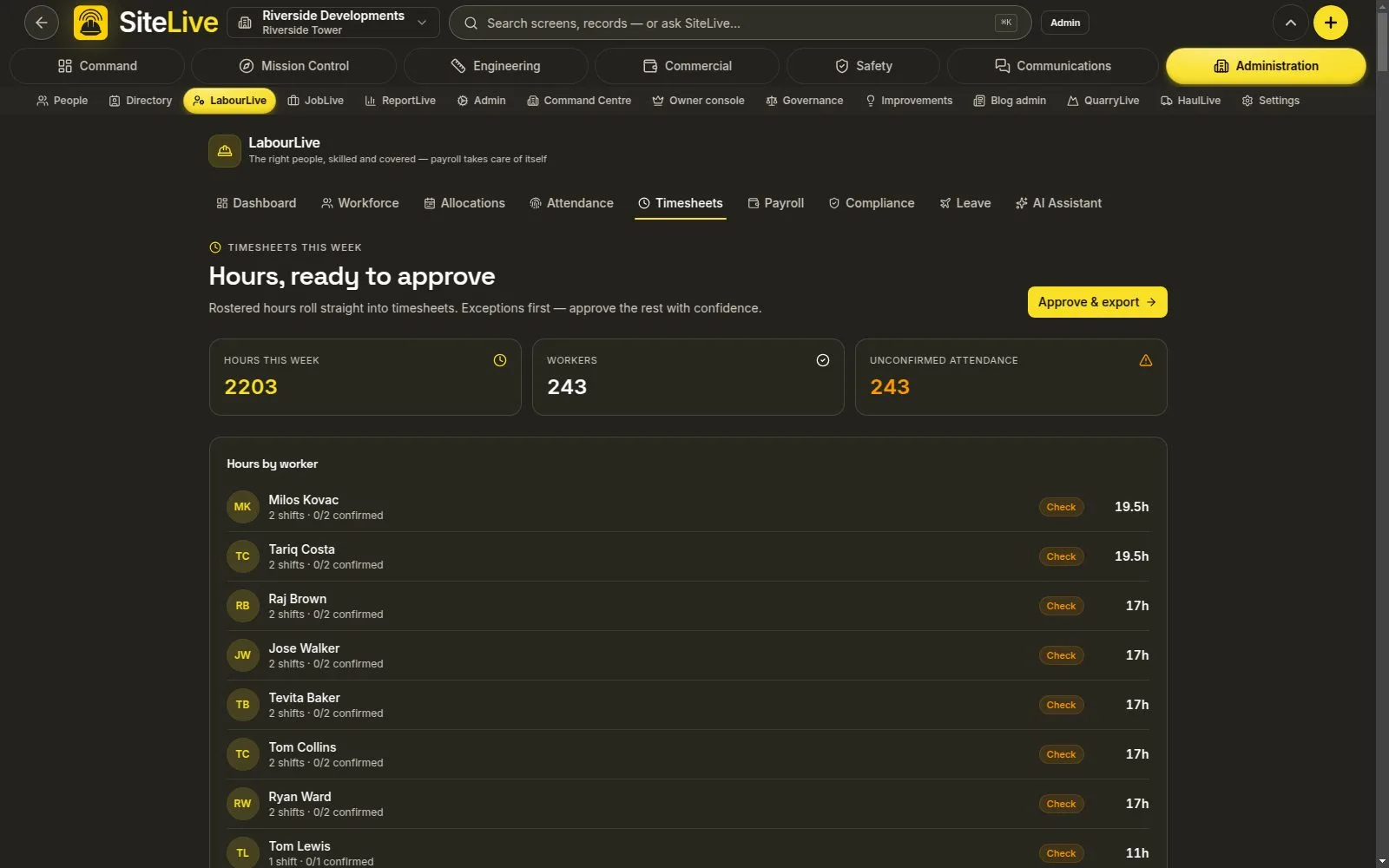The width and height of the screenshot is (1389, 868).
Task: Open the Safety section
Action: pyautogui.click(x=863, y=66)
